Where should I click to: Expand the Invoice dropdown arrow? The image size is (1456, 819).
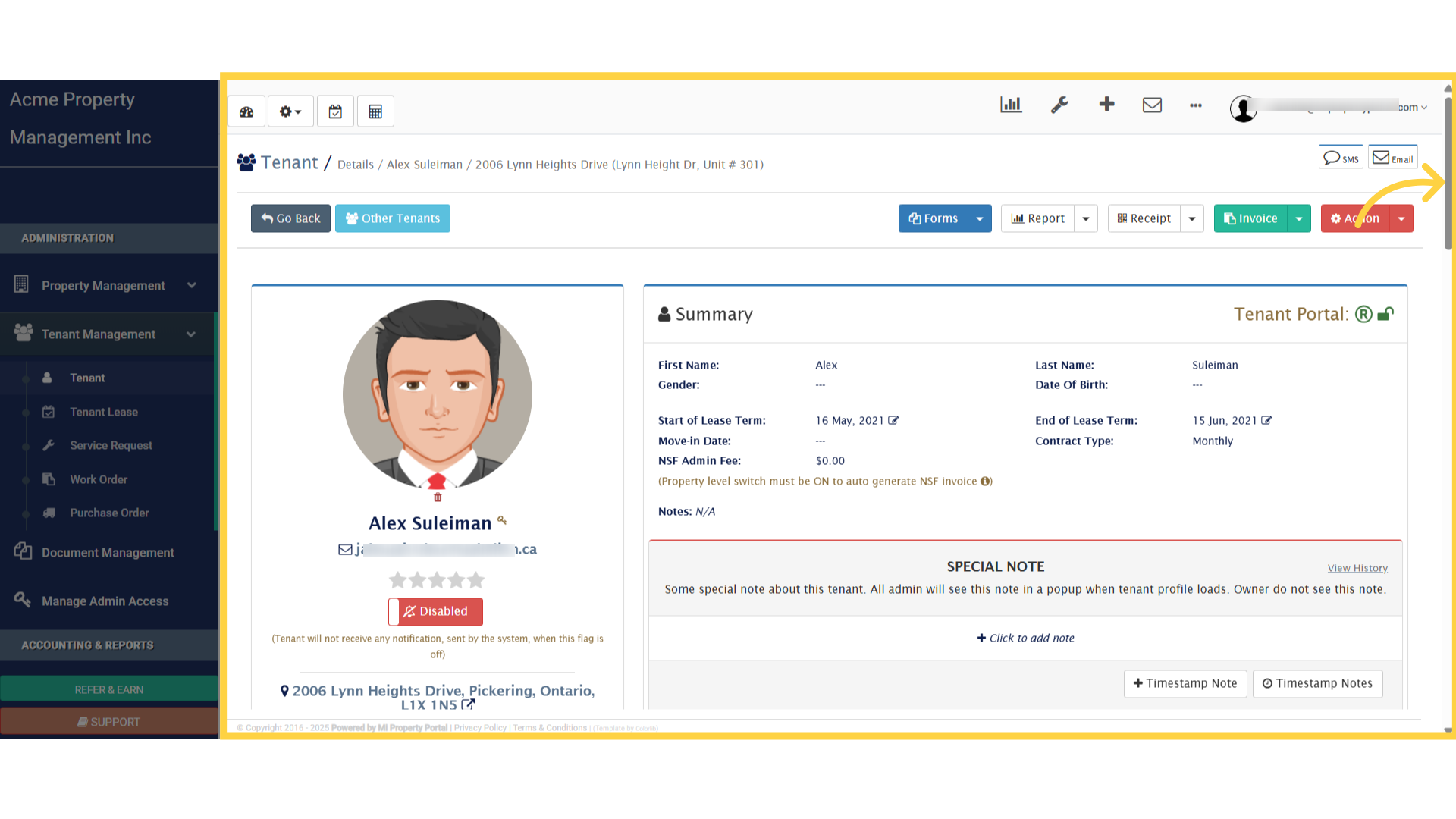1299,218
